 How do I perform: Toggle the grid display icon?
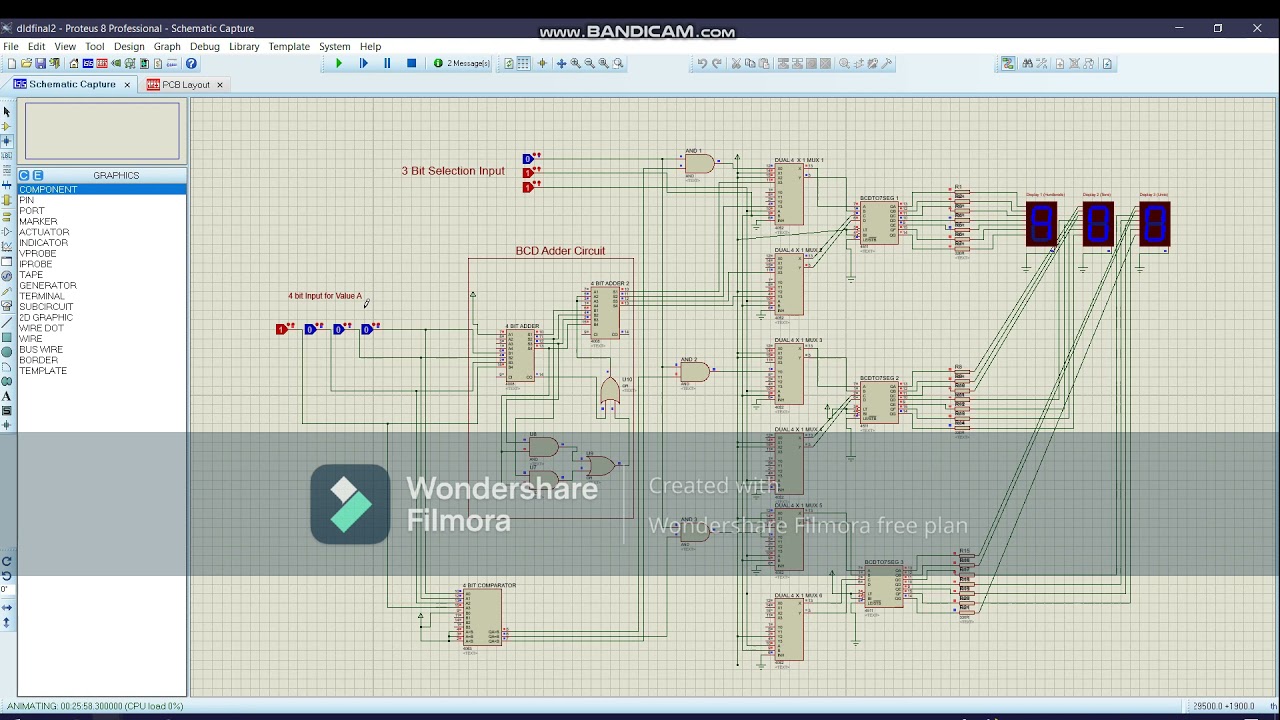[x=523, y=63]
